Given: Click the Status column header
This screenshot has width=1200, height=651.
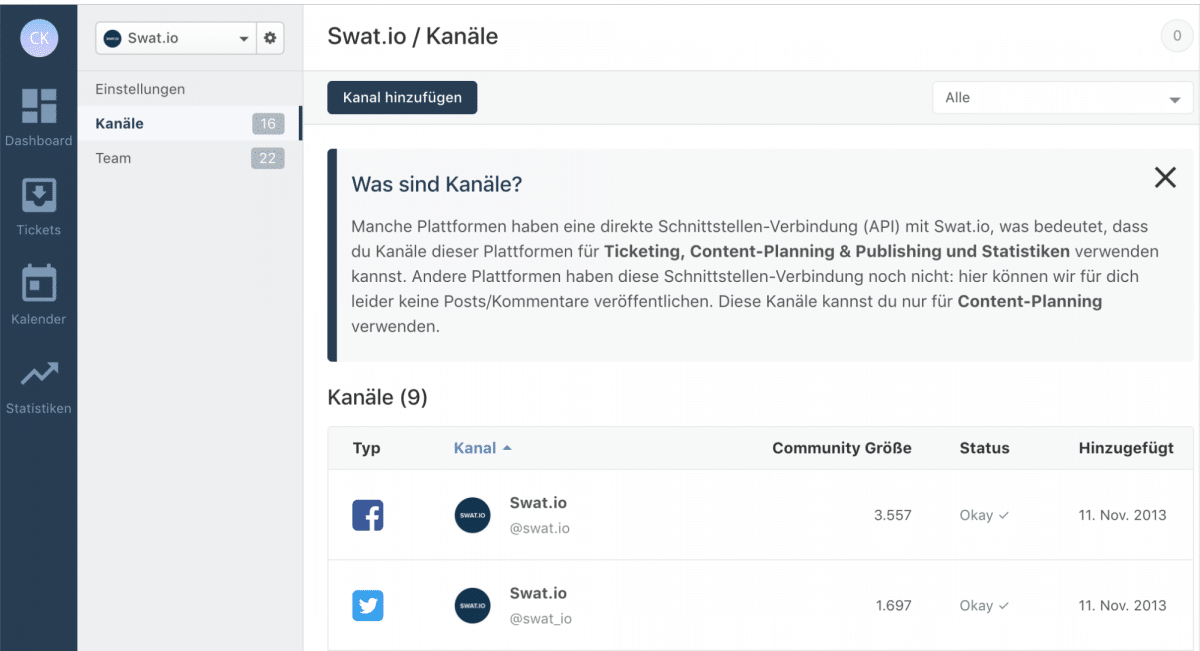Looking at the screenshot, I should 985,448.
